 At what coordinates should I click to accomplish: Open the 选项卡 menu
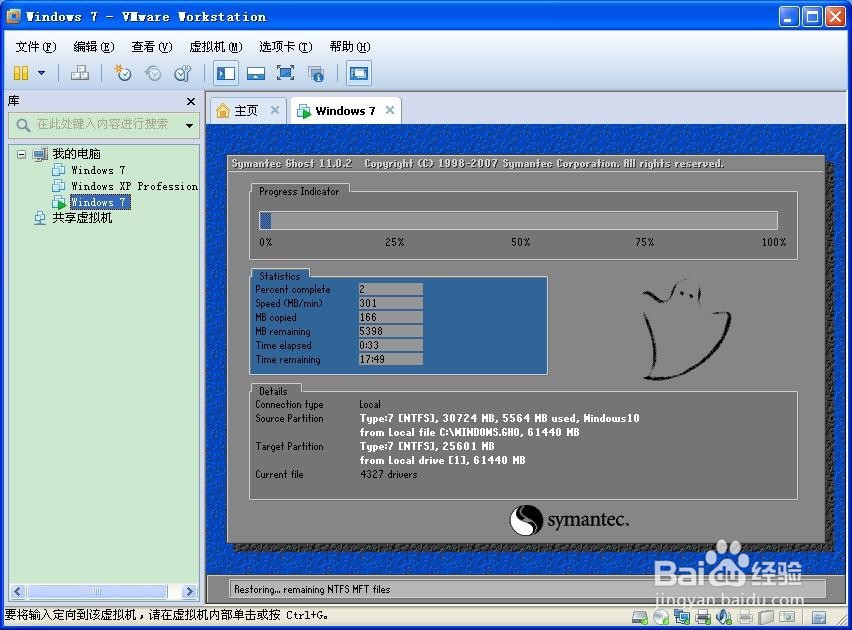click(x=285, y=47)
